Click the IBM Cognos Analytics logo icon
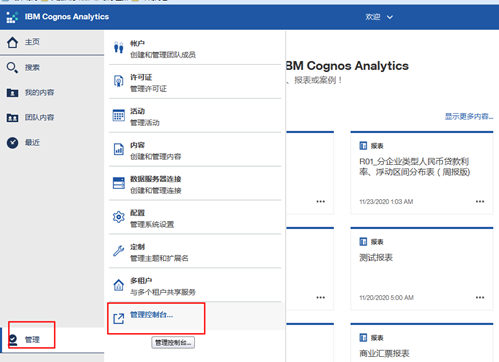The width and height of the screenshot is (499, 362). [12, 17]
